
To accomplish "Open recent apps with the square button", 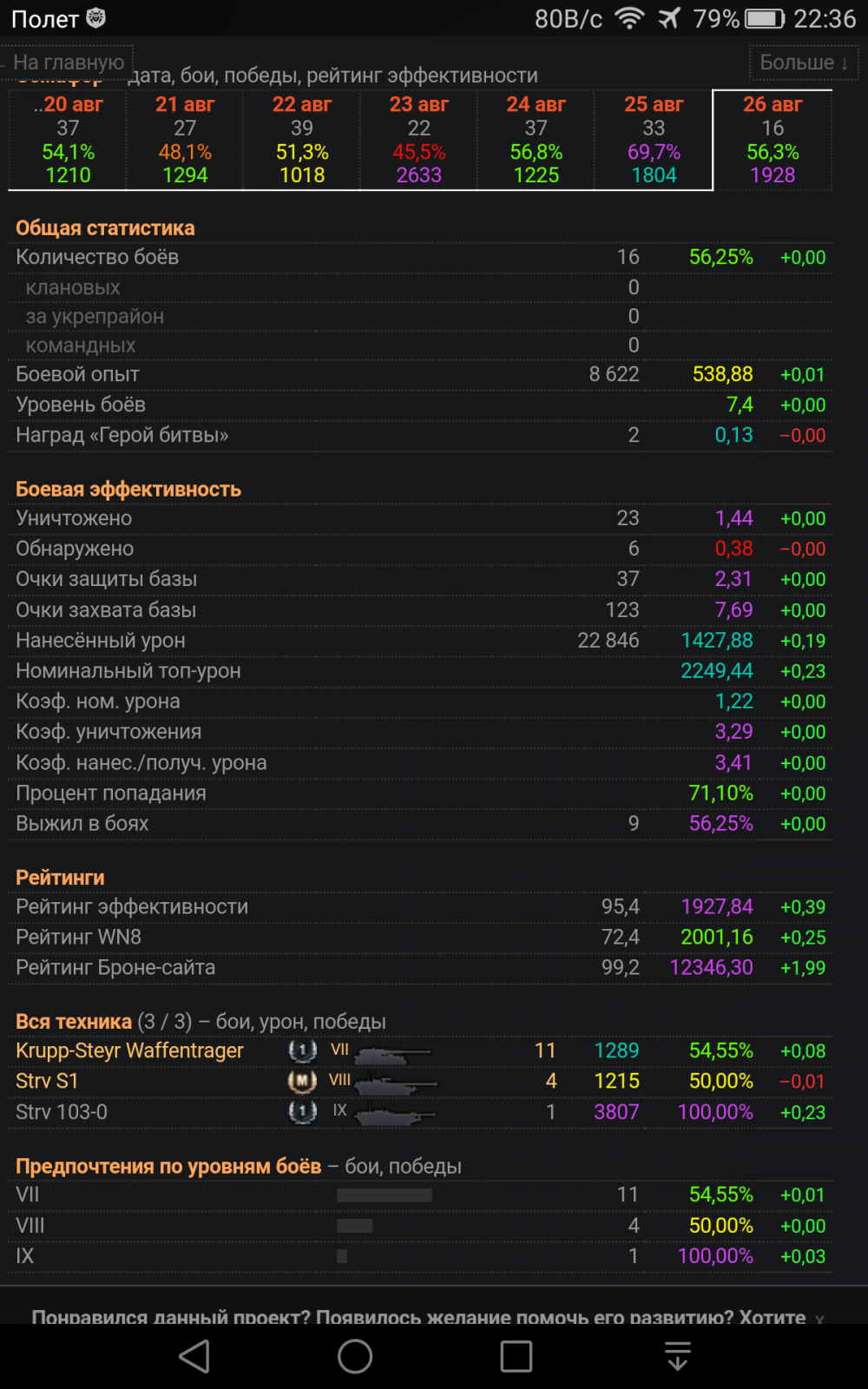I will pyautogui.click(x=516, y=1356).
